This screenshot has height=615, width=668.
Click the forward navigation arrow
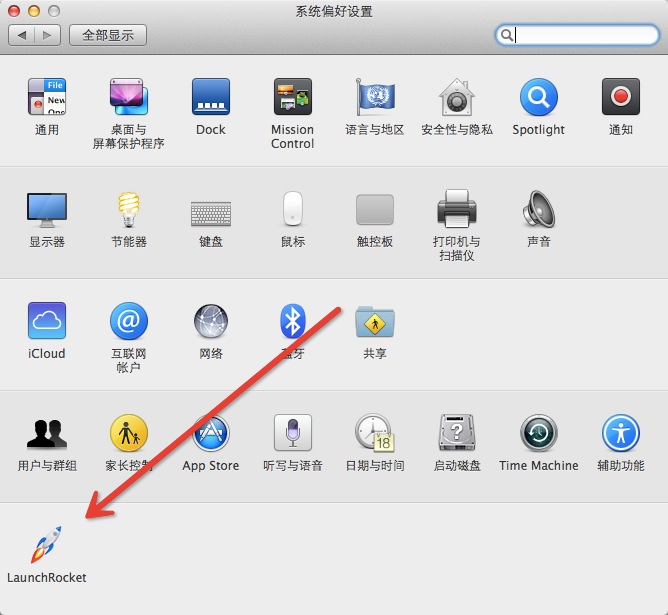48,35
